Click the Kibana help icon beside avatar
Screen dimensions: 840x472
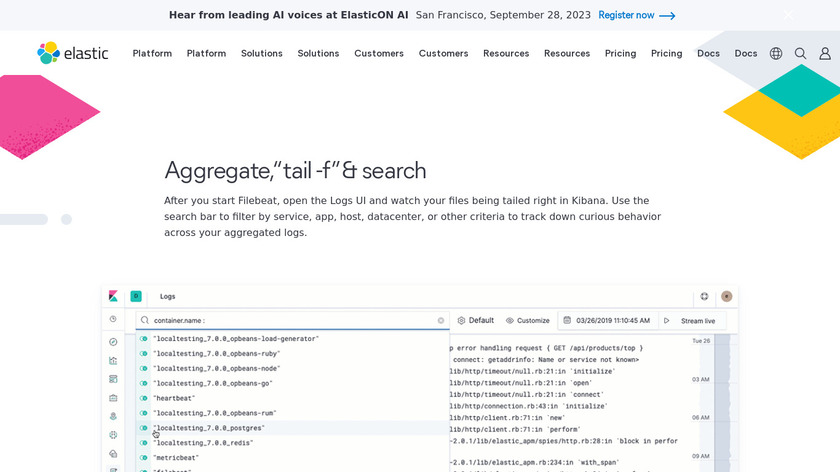(x=705, y=297)
